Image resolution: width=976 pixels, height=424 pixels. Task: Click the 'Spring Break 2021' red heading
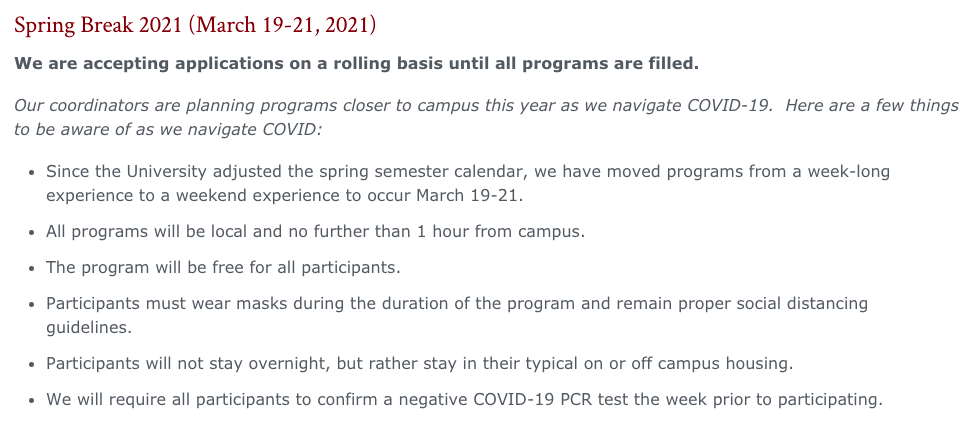click(x=195, y=26)
